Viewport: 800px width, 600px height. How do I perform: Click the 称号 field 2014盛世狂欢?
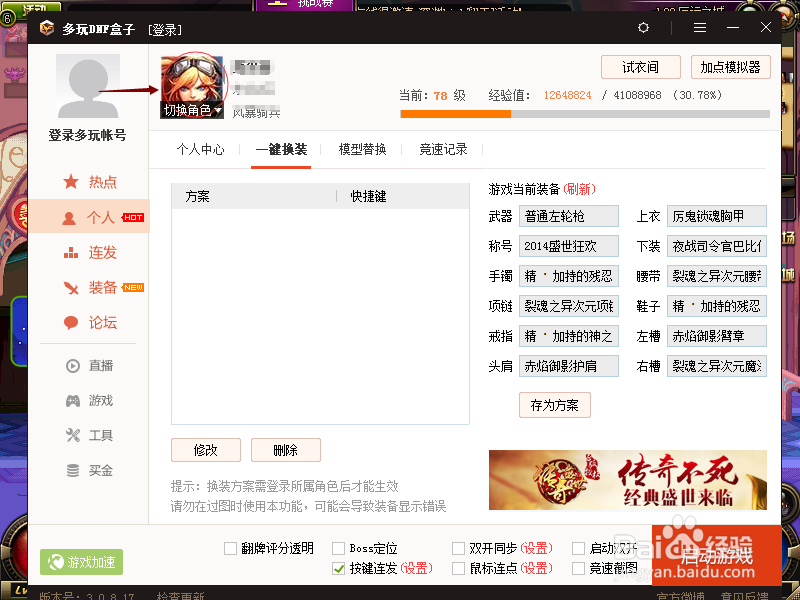pos(569,246)
